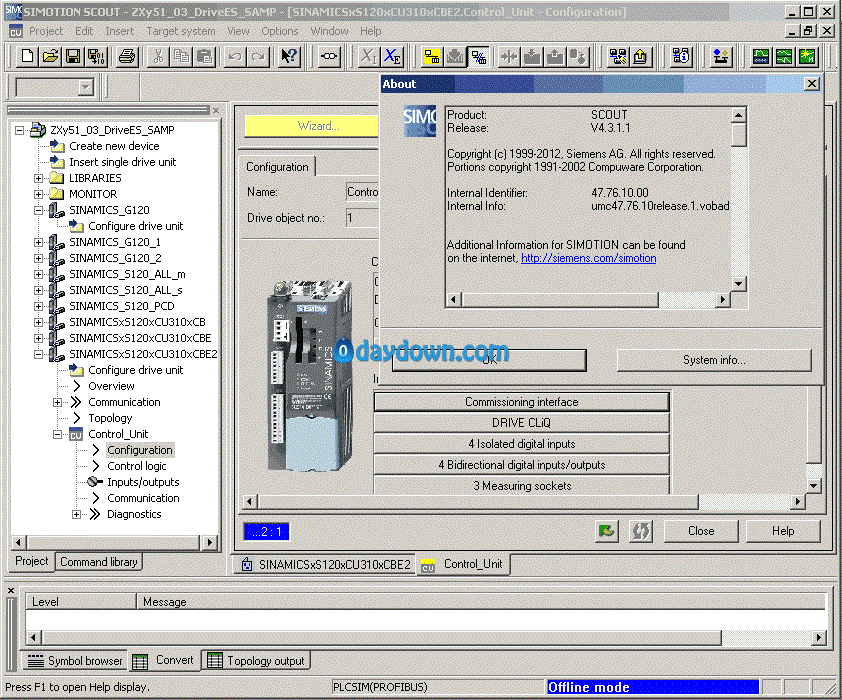The width and height of the screenshot is (842, 700).
Task: Click the Commissioning interface button
Action: [x=521, y=402]
